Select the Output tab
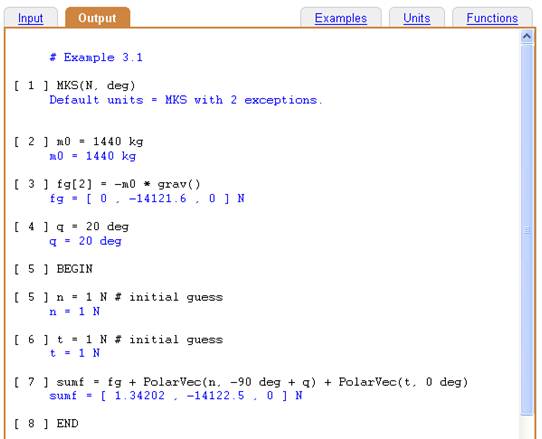This screenshot has height=439, width=542. pos(97,17)
